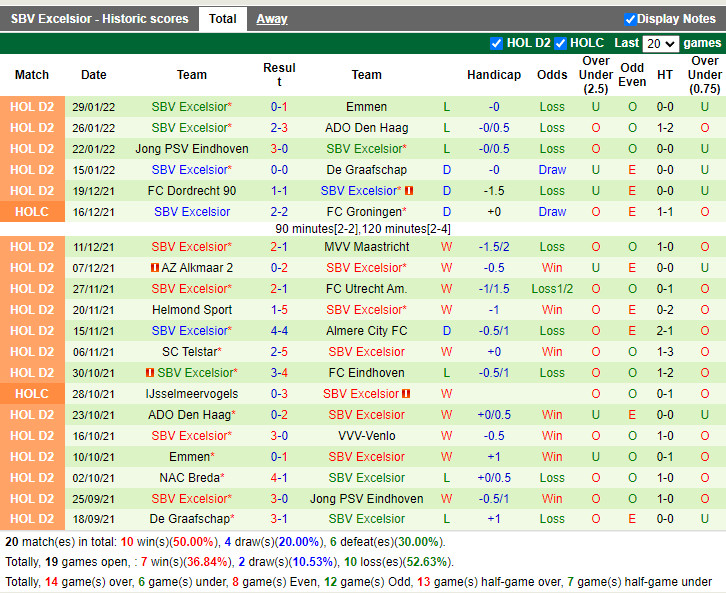The height and width of the screenshot is (593, 726).
Task: Open the FC Utrecht Am. team link
Action: point(366,289)
